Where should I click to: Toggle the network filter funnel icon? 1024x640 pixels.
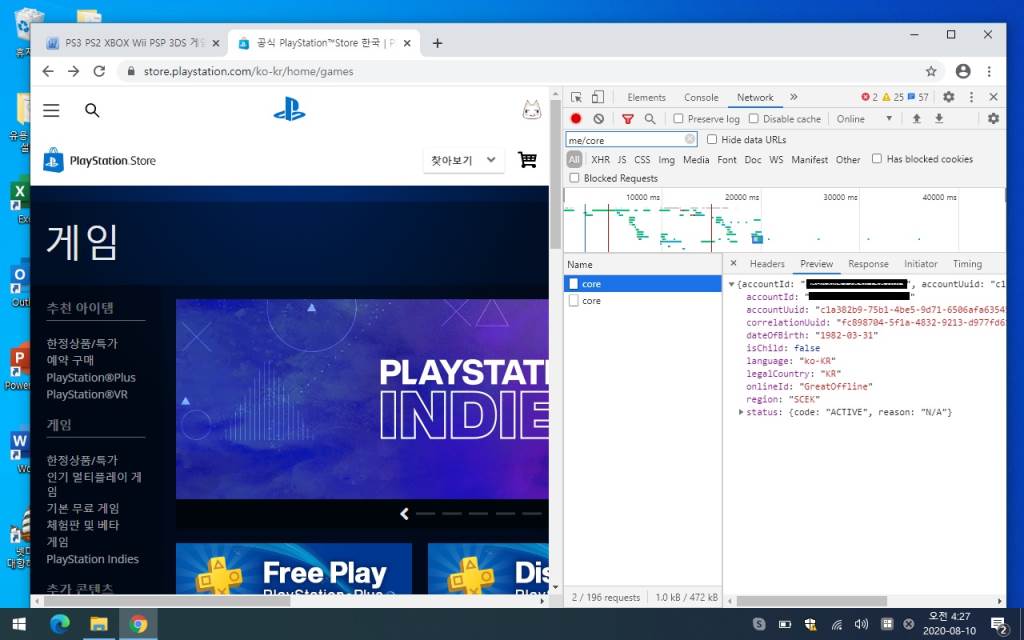(628, 119)
